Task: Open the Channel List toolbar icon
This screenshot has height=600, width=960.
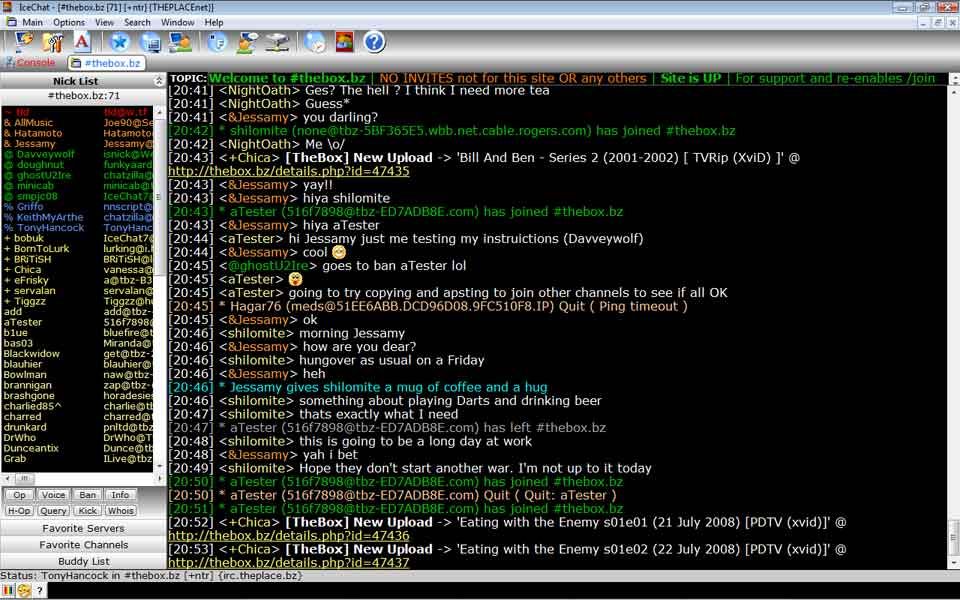Action: [152, 42]
